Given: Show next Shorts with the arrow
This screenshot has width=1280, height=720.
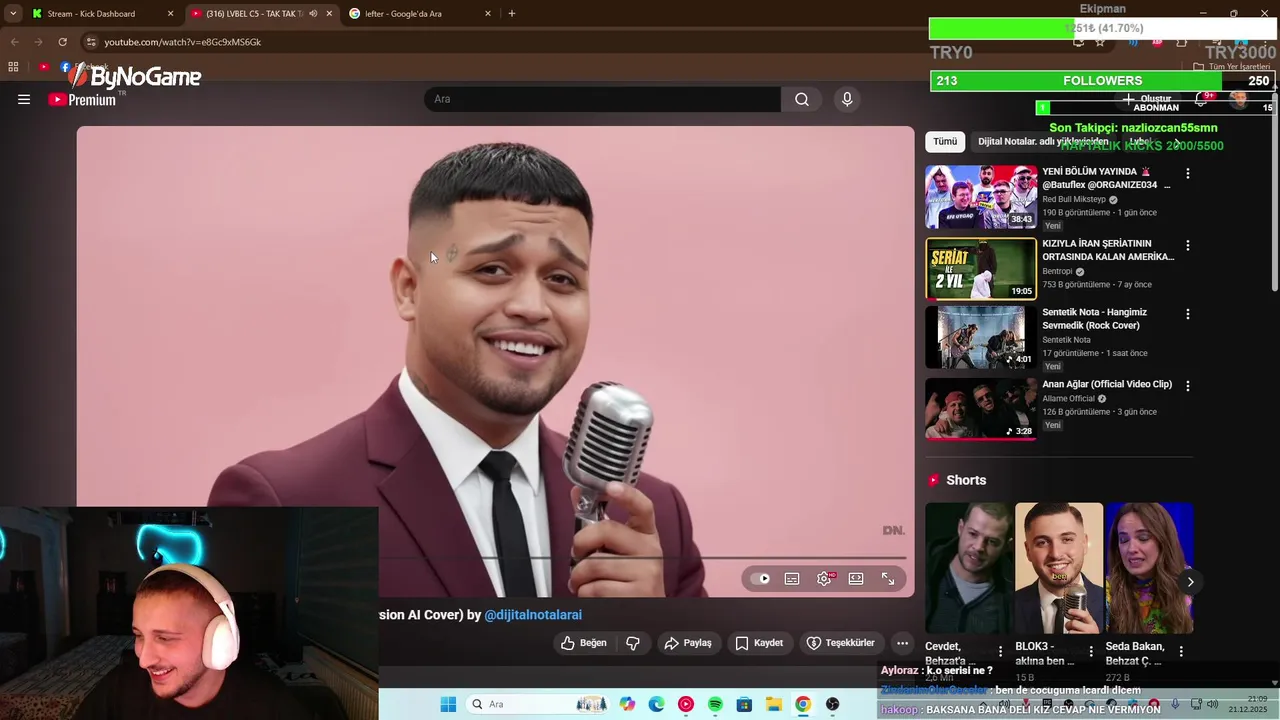Looking at the screenshot, I should 1190,582.
